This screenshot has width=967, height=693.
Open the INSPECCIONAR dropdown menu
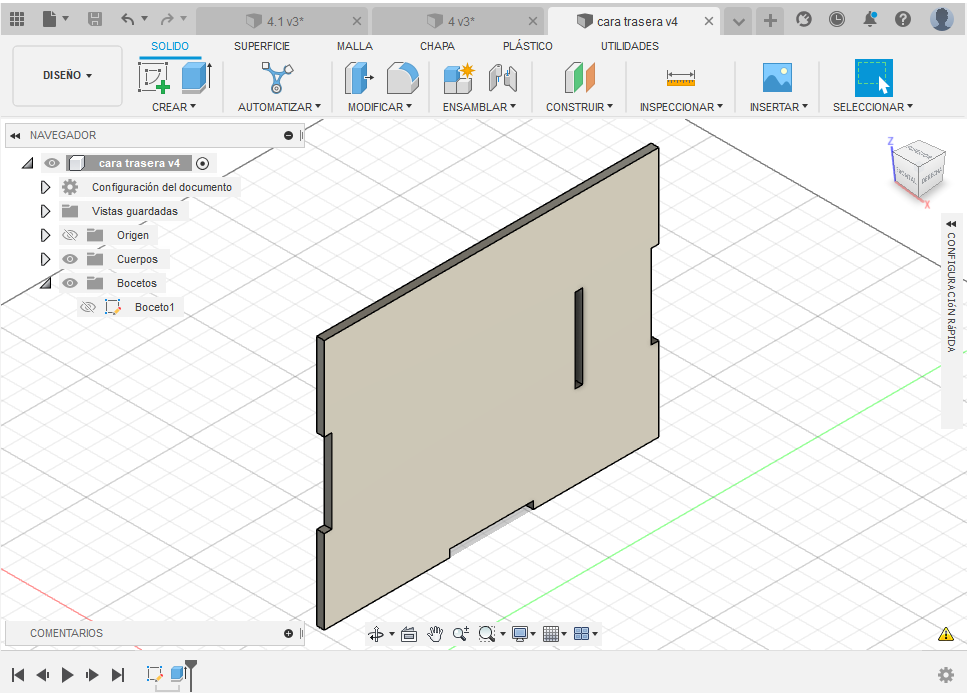[681, 107]
